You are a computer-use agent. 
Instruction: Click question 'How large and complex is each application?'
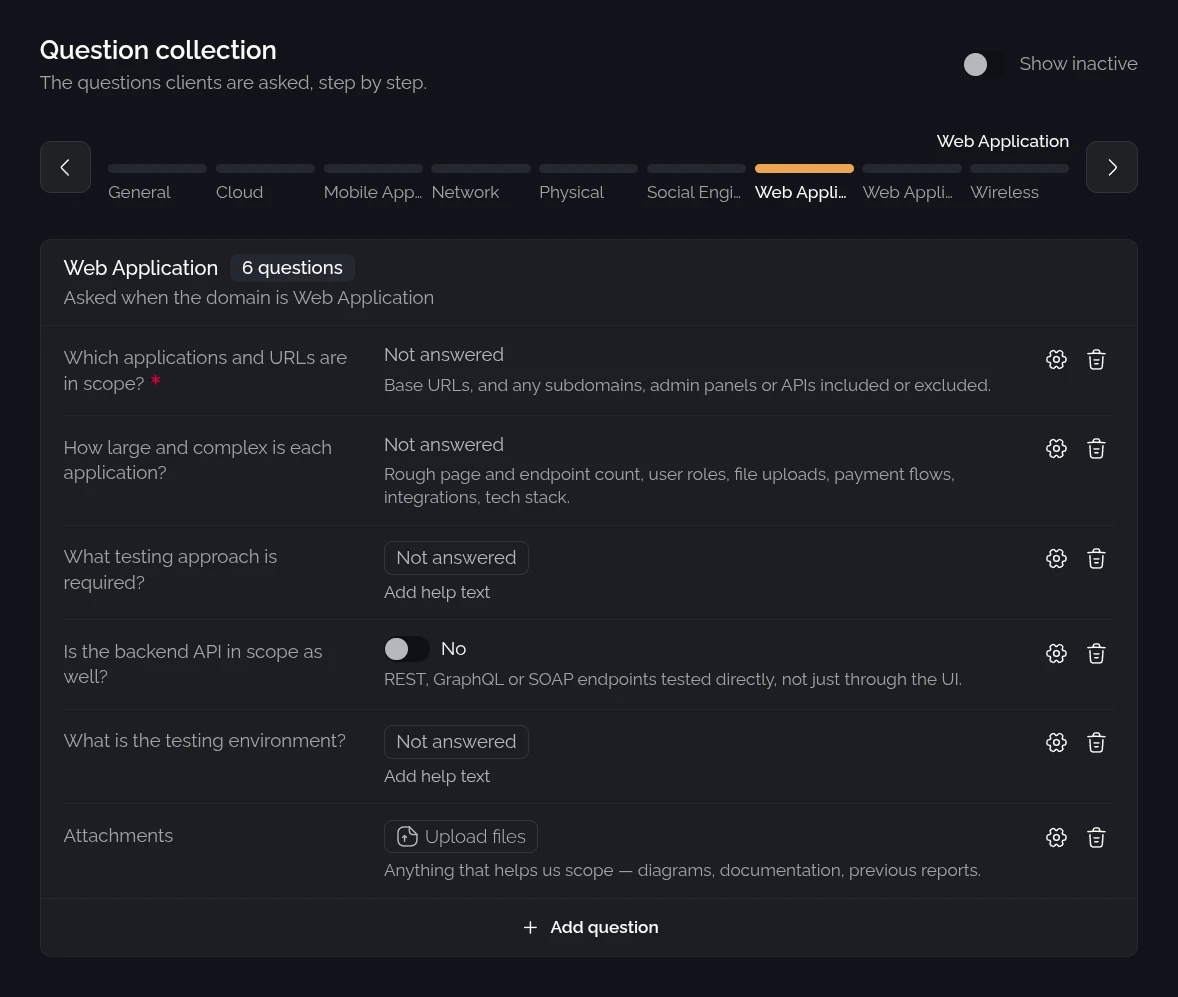(x=198, y=460)
